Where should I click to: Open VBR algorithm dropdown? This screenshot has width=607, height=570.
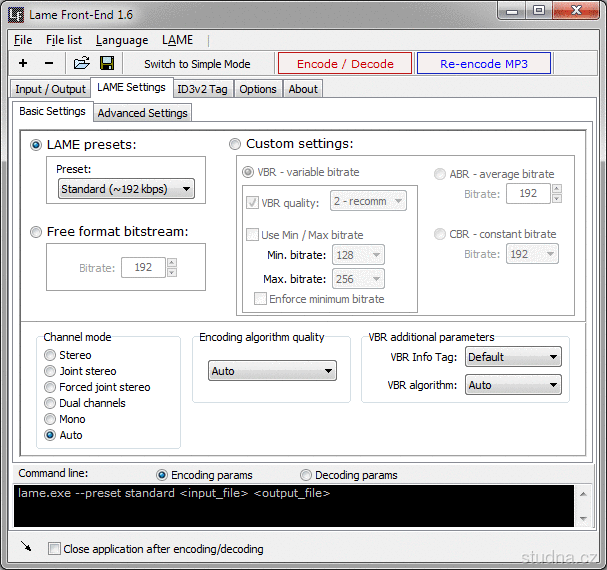(x=513, y=385)
